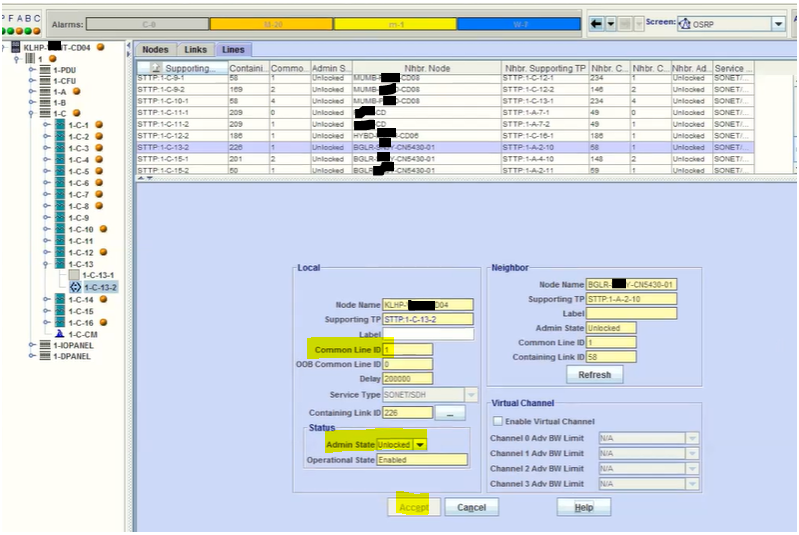
Task: Click the blue control module icon 1-C-CM
Action: (x=60, y=334)
